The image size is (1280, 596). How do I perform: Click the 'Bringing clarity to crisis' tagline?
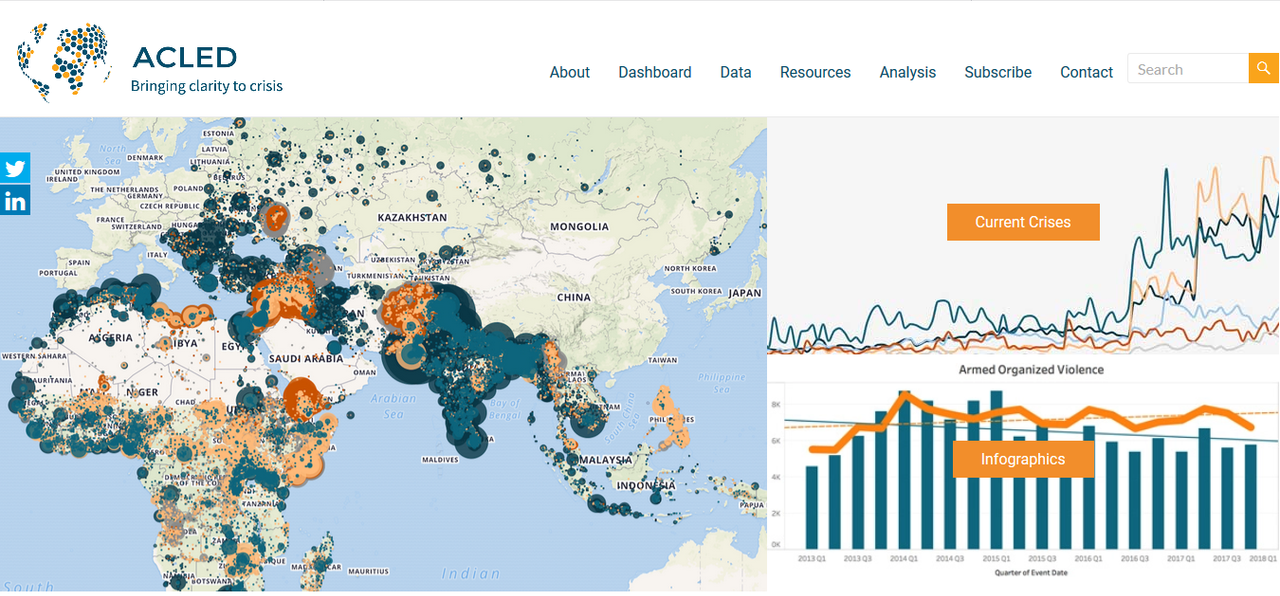(207, 86)
